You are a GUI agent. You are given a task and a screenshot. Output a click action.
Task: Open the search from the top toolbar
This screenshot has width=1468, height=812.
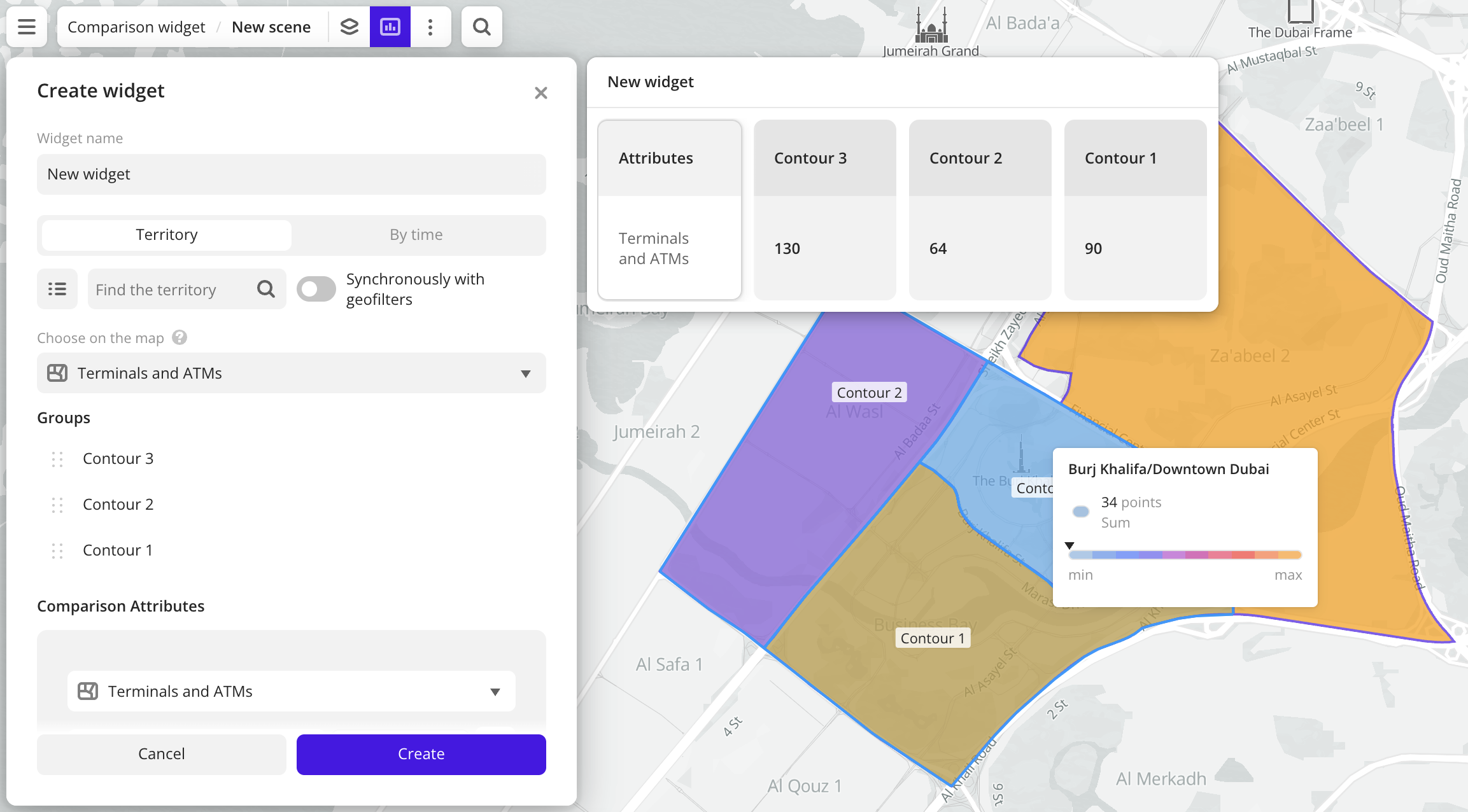[481, 27]
